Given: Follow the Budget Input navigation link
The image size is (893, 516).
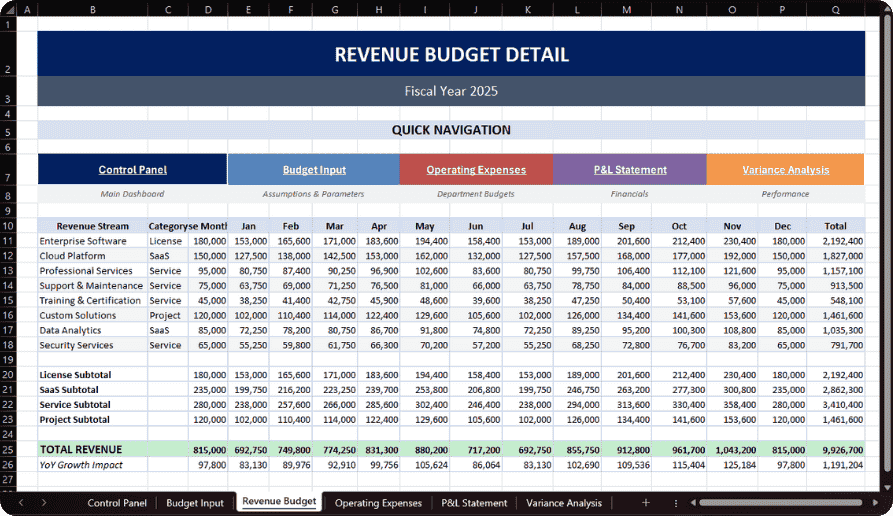Looking at the screenshot, I should click(x=314, y=170).
